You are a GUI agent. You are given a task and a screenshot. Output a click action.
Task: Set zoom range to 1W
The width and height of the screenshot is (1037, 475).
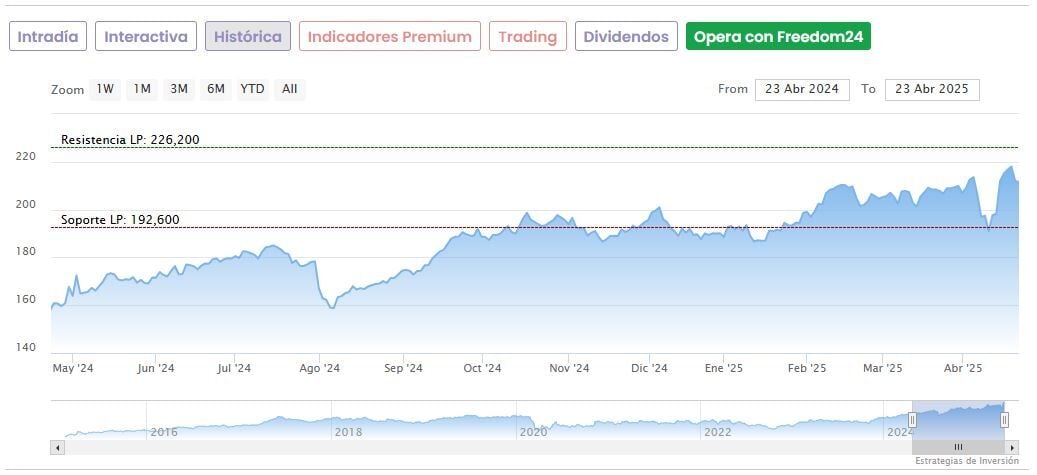(105, 89)
